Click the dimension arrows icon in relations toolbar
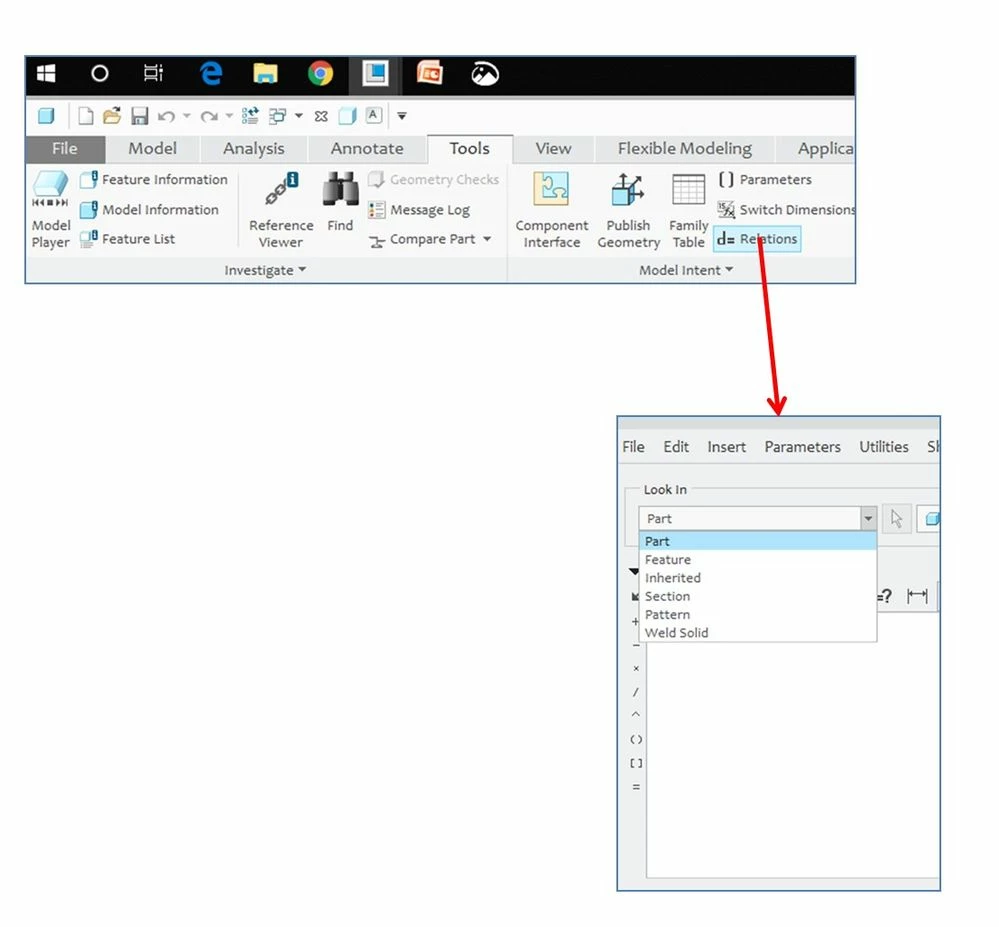Image resolution: width=999 pixels, height=927 pixels. (917, 595)
